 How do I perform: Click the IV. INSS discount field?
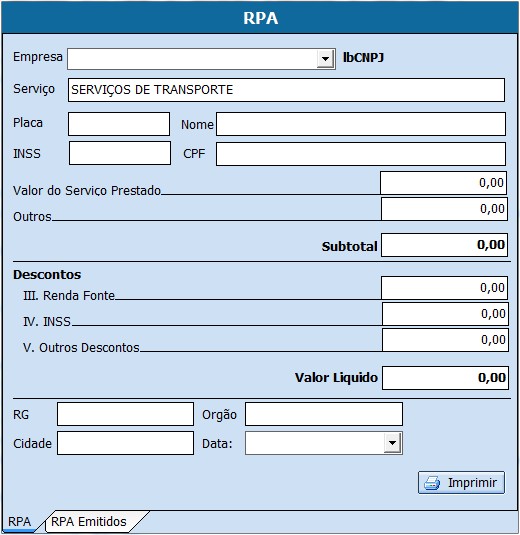445,314
